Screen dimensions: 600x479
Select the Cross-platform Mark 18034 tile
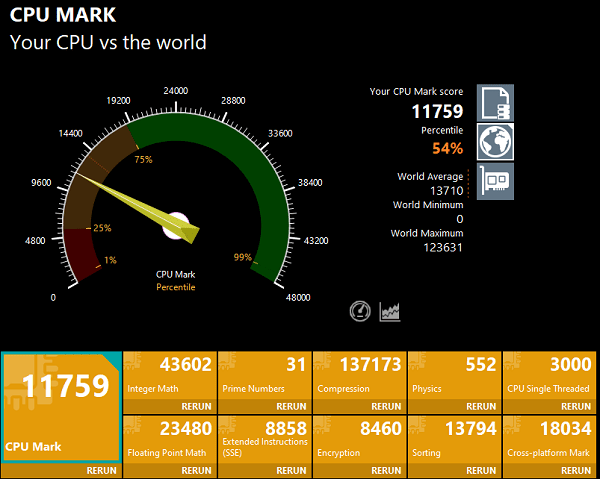[x=549, y=440]
